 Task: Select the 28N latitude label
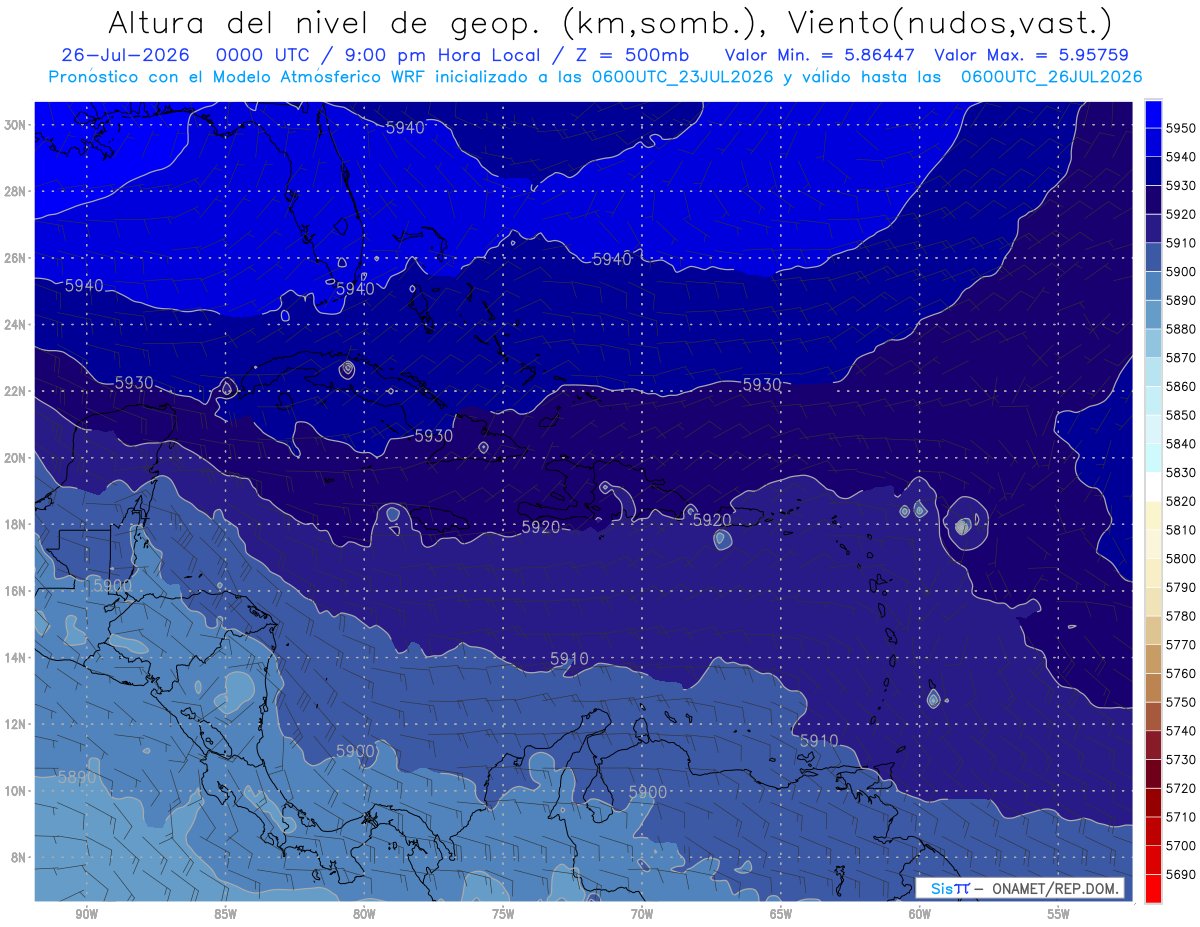[x=14, y=191]
